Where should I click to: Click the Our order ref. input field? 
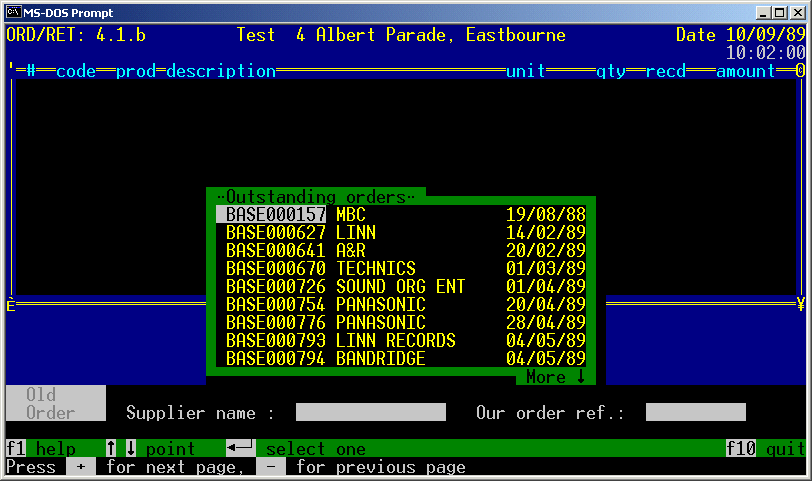[x=696, y=412]
